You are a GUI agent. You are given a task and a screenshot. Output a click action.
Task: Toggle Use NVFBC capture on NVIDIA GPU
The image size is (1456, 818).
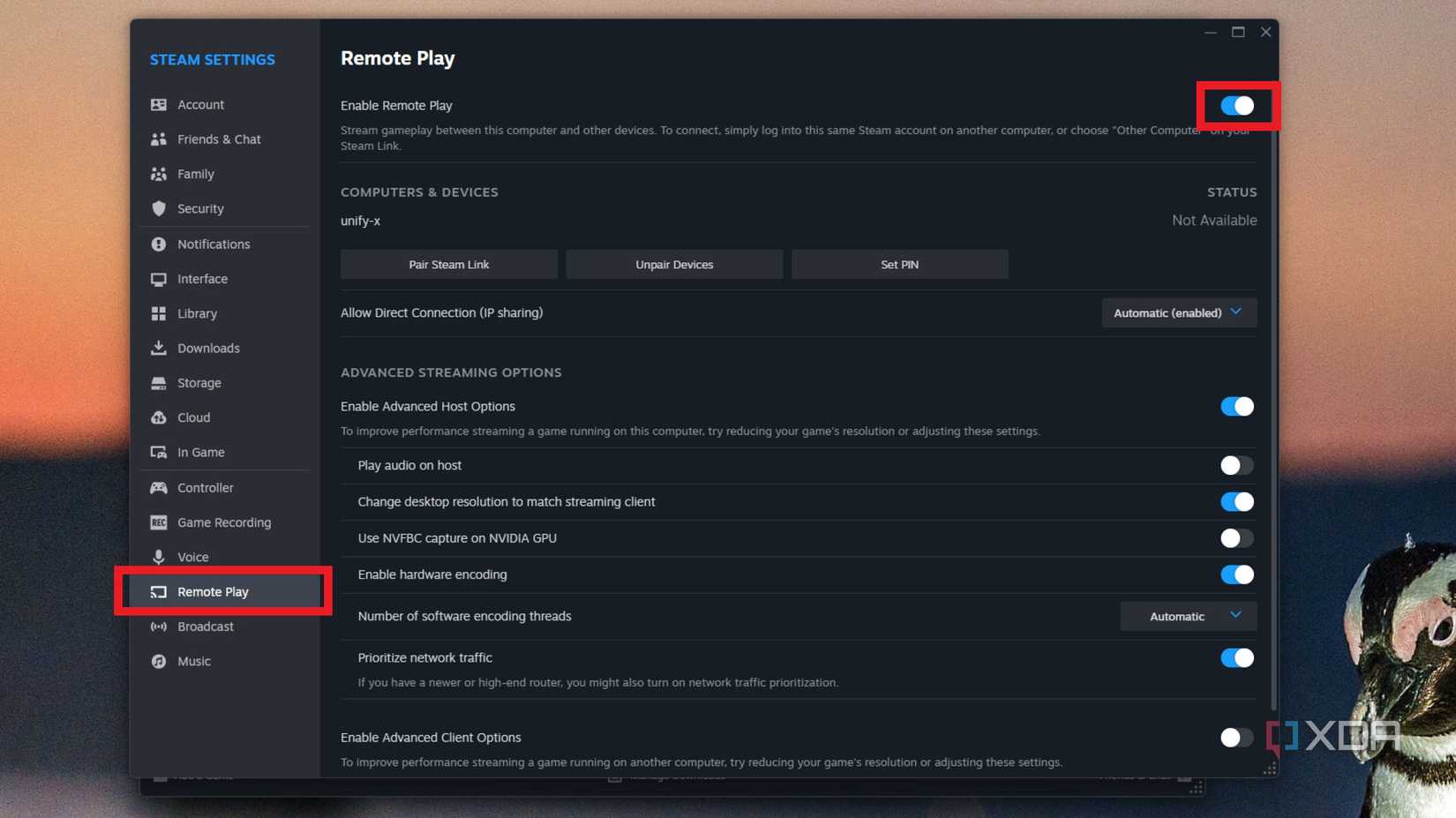pos(1236,537)
